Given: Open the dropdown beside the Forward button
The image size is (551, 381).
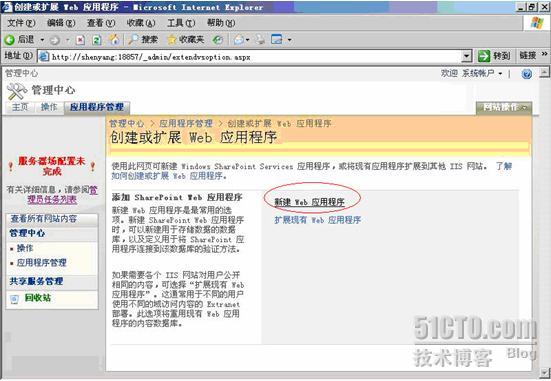Looking at the screenshot, I should pos(67,40).
